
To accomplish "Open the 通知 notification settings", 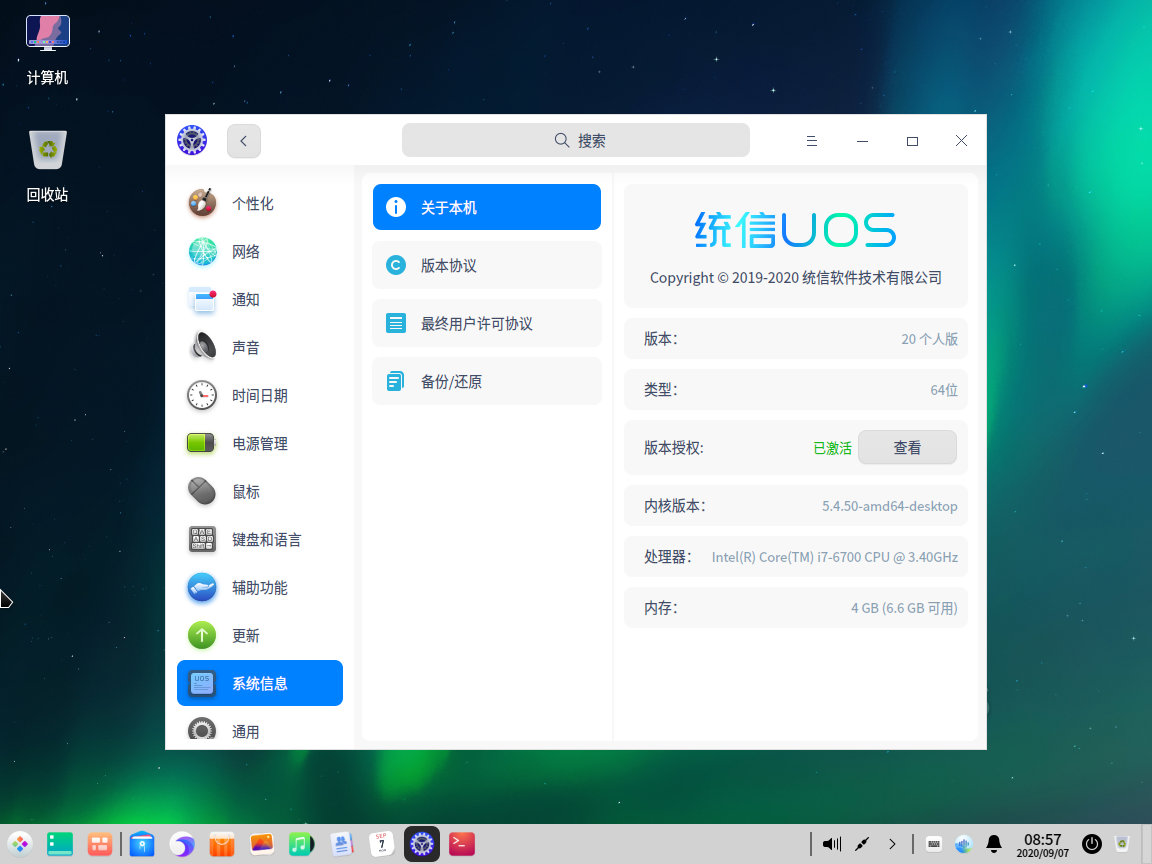I will (x=259, y=300).
